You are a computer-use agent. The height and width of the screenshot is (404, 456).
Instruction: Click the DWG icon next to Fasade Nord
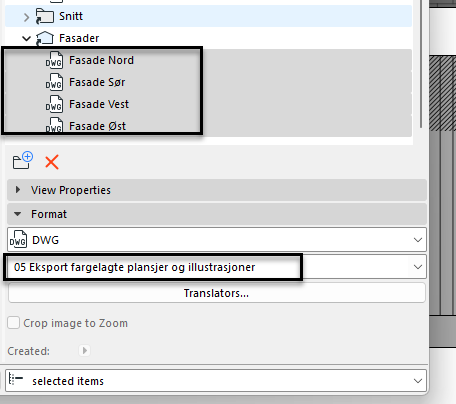click(54, 60)
